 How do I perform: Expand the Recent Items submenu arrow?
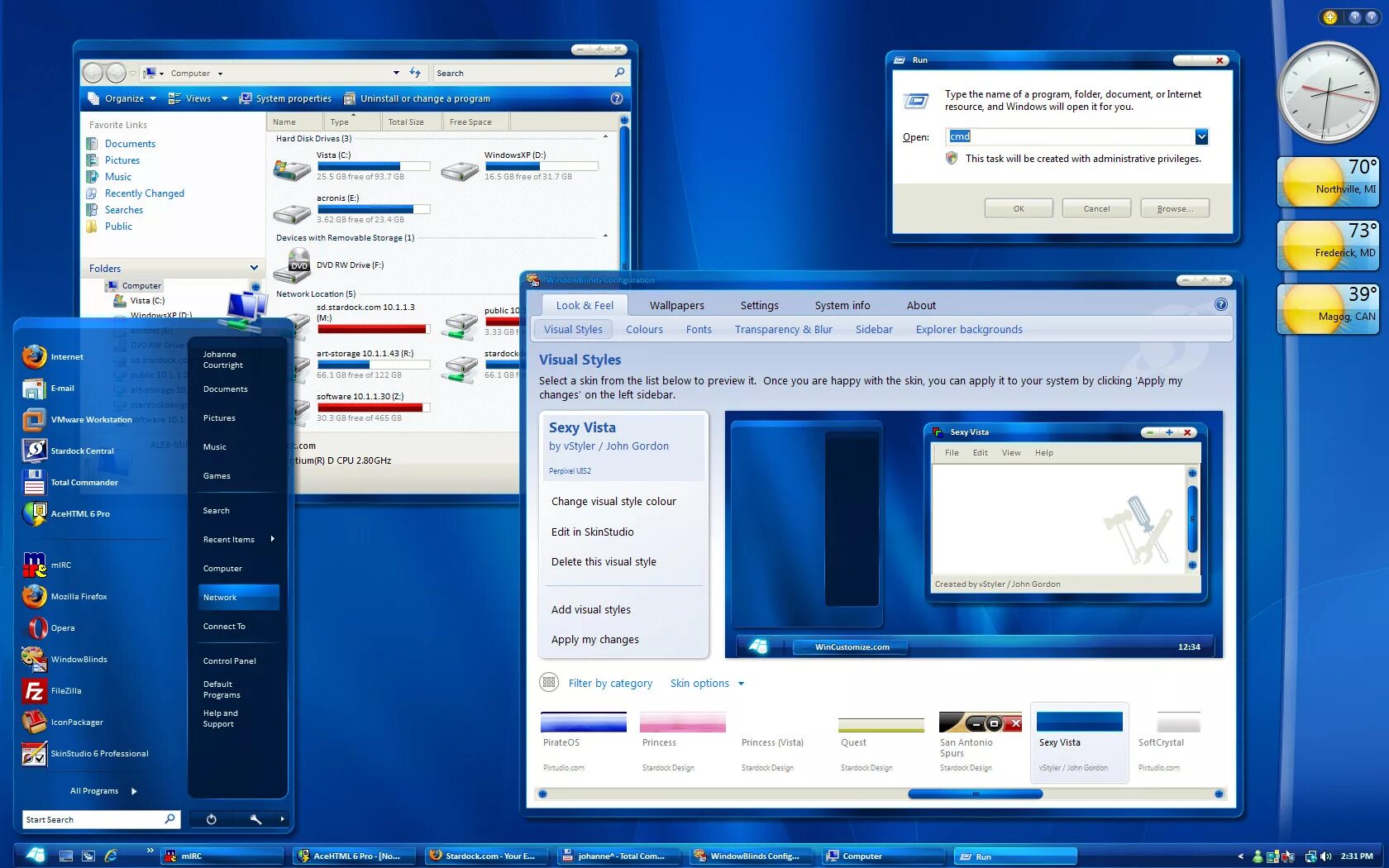click(x=272, y=539)
